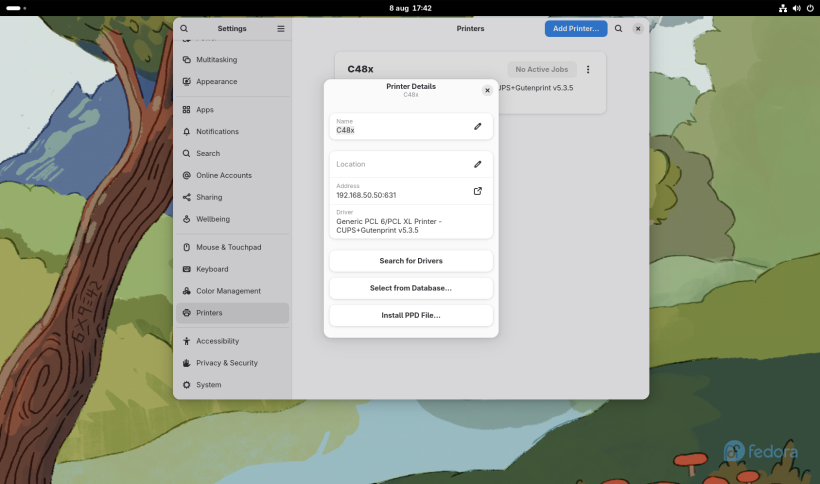Open the Activities pill in top bar
Viewport: 820px width, 484px height.
tap(16, 8)
